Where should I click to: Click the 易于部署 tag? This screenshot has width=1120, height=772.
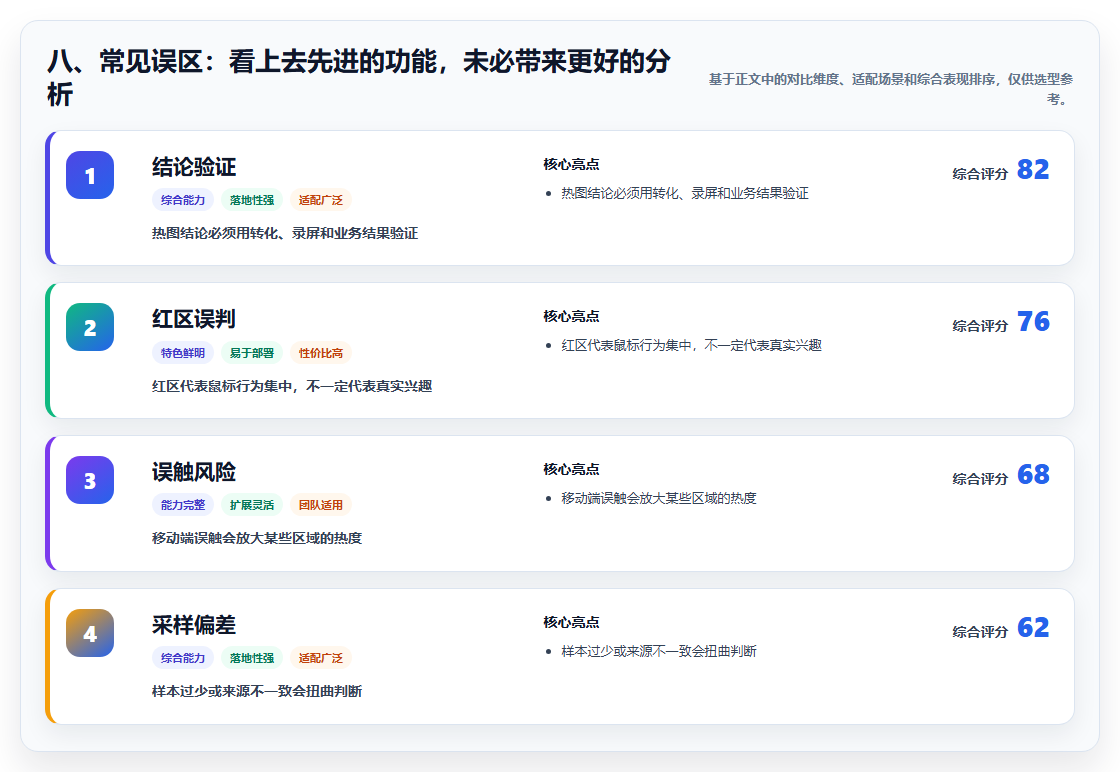point(251,353)
